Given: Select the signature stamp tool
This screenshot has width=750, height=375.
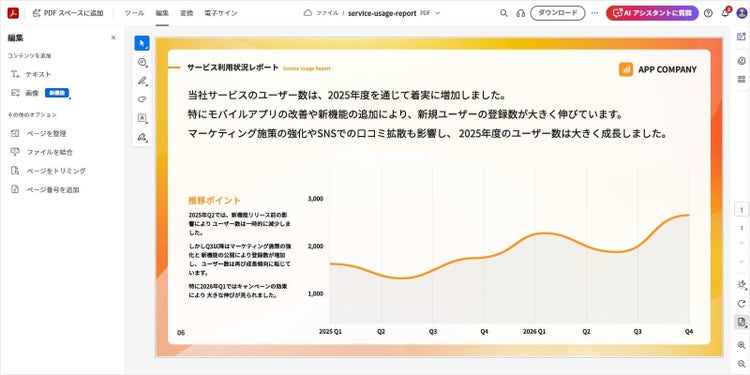Looking at the screenshot, I should (142, 137).
